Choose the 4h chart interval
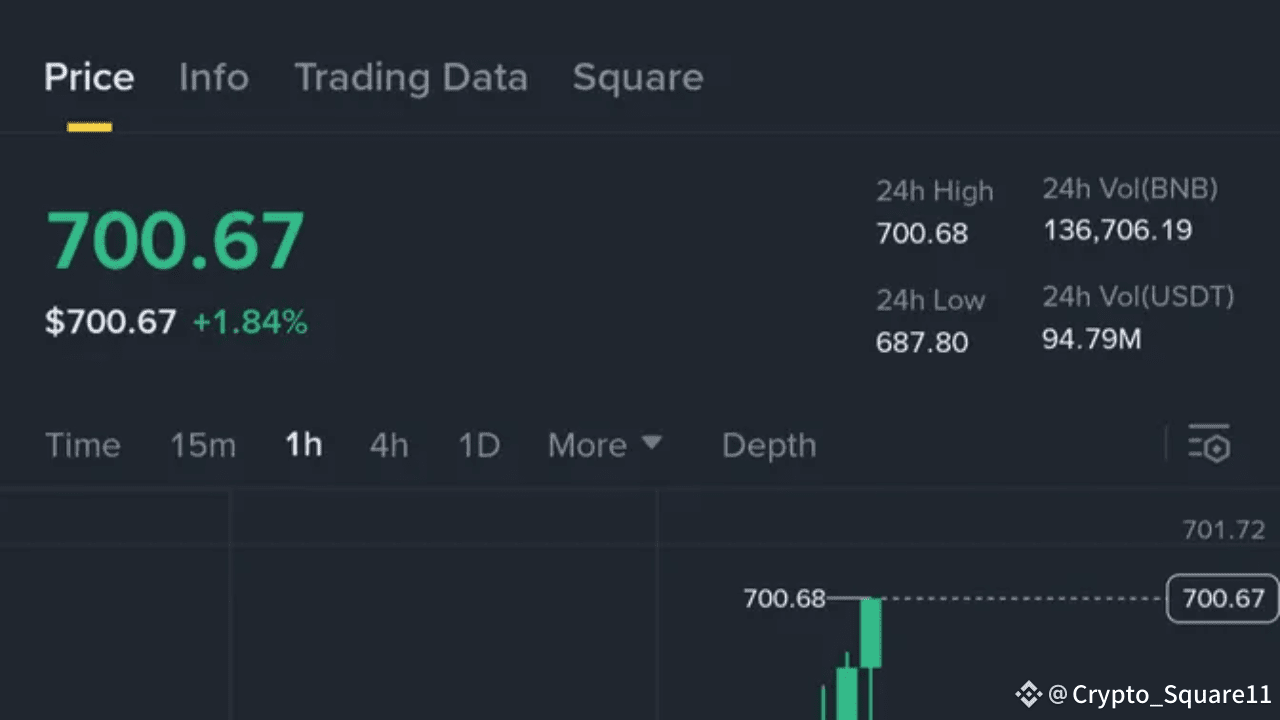1280x720 pixels. point(389,445)
